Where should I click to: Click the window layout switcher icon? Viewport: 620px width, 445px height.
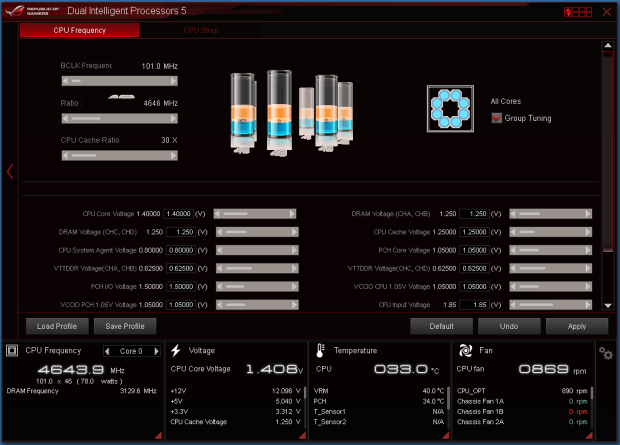pos(578,12)
